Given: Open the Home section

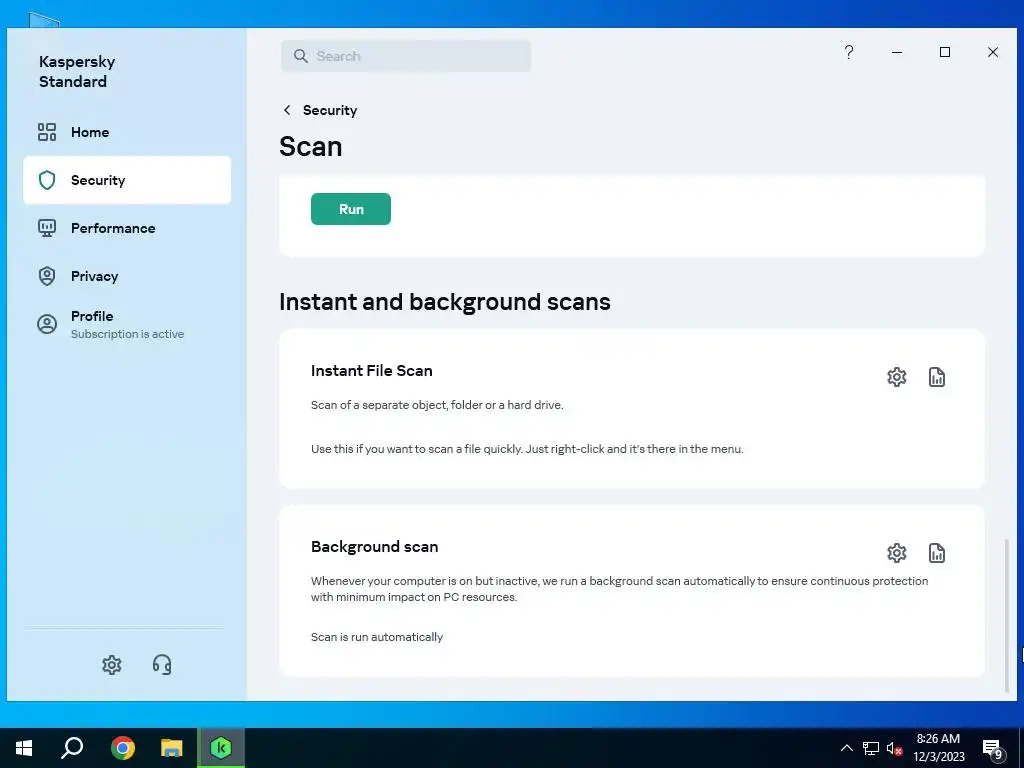Looking at the screenshot, I should point(127,132).
